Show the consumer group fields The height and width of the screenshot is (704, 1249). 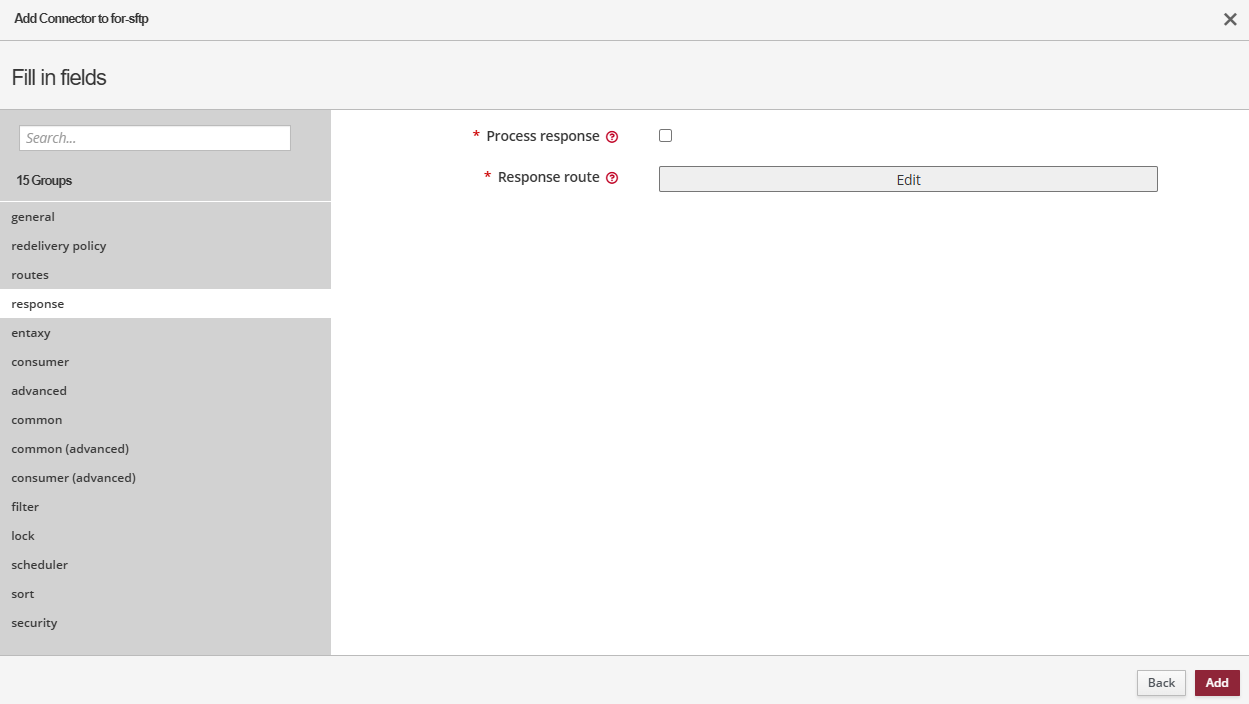pyautogui.click(x=40, y=362)
